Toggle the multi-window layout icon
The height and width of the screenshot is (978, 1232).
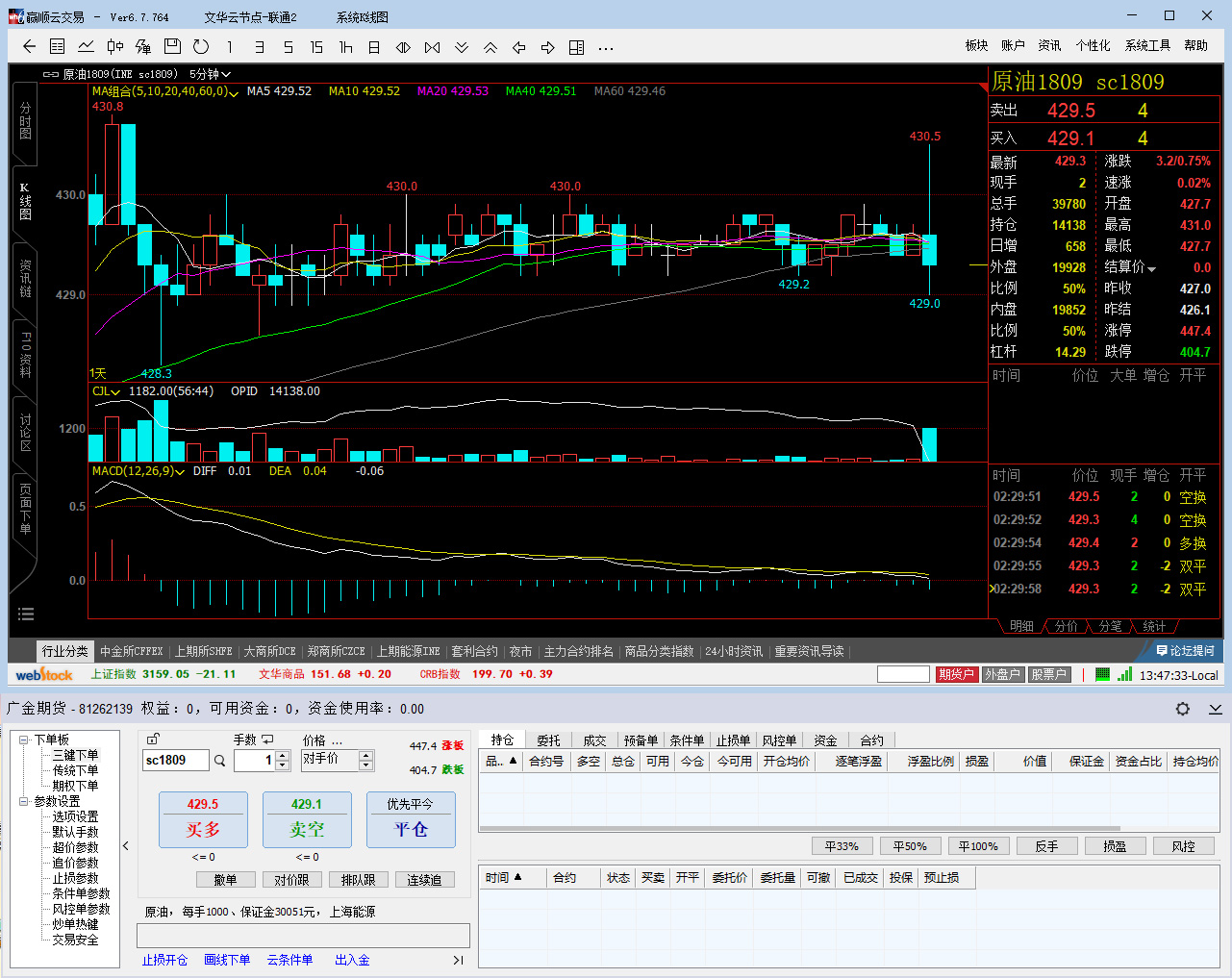coord(576,47)
